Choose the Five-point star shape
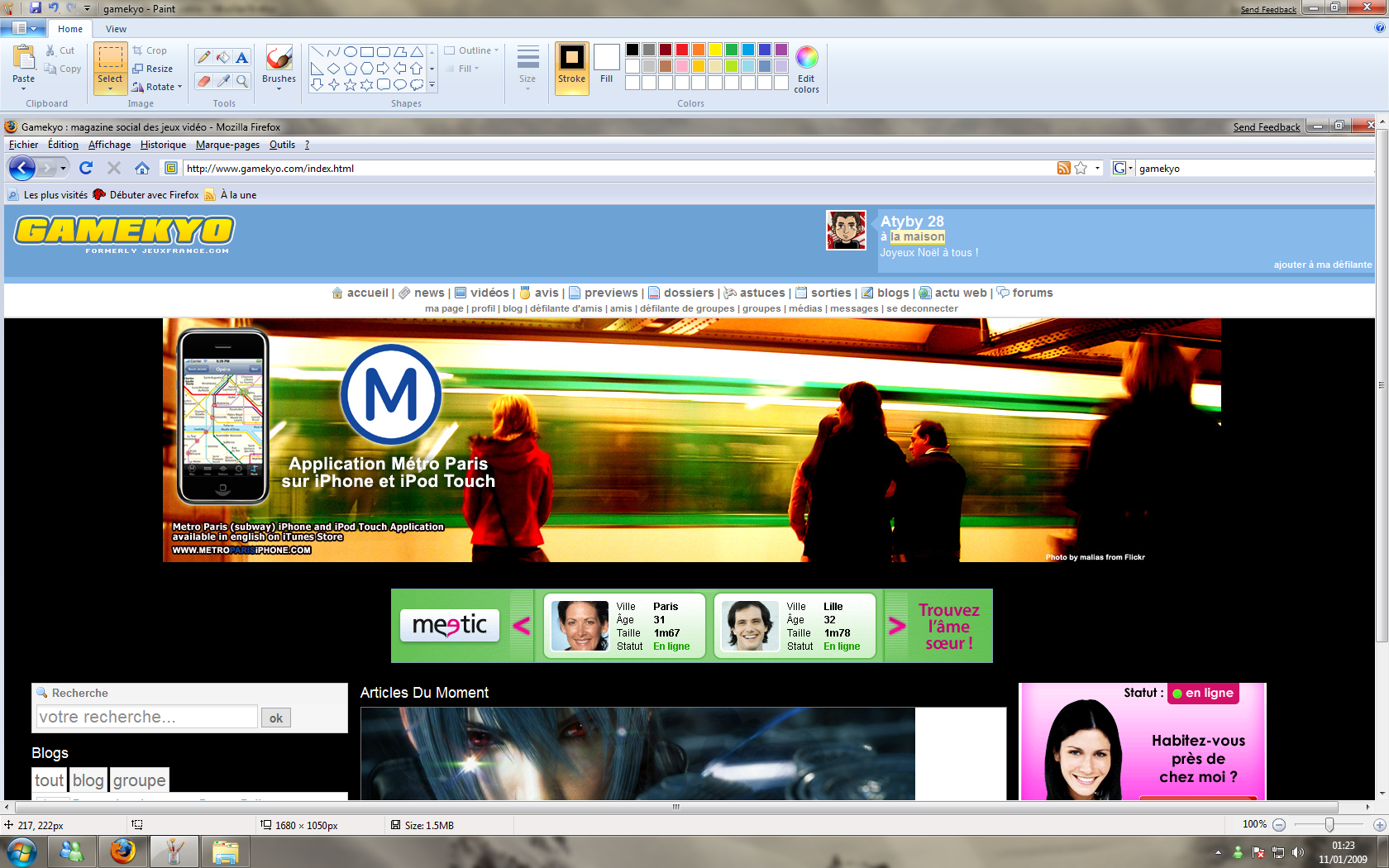Screen dimensions: 1389x868 pos(350,84)
